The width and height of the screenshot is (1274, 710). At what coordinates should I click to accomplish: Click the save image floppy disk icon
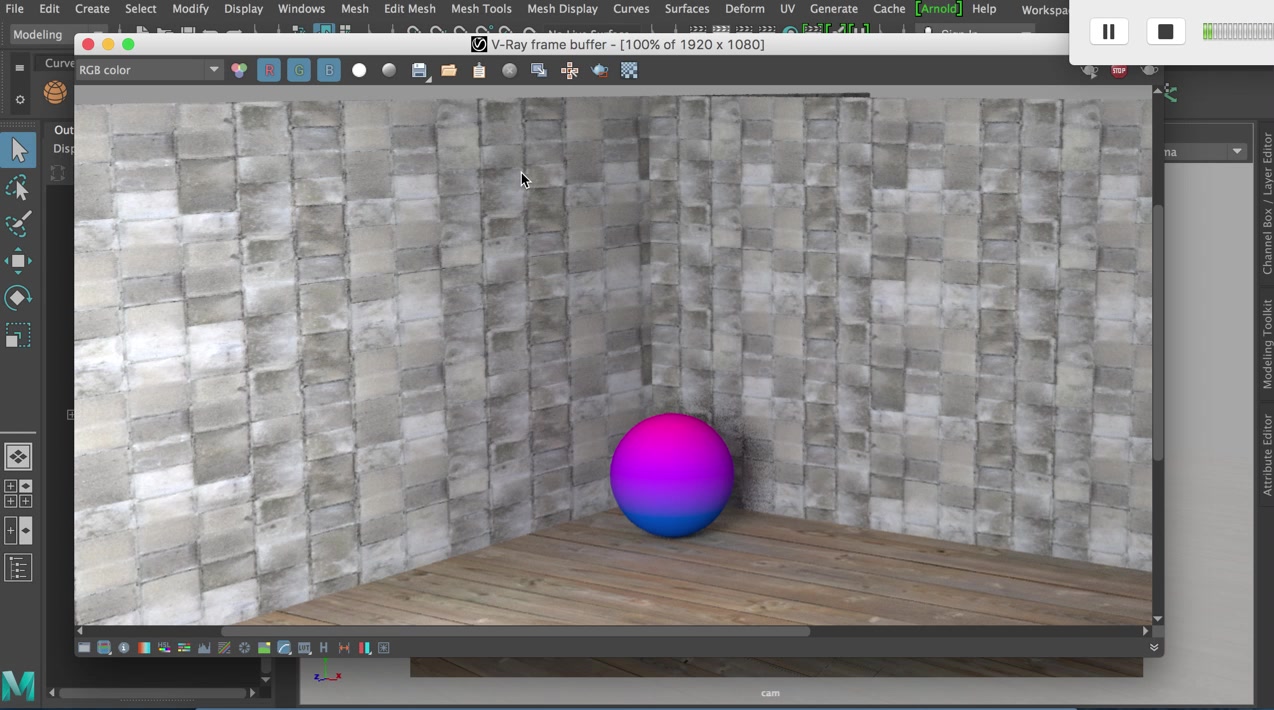click(x=419, y=70)
